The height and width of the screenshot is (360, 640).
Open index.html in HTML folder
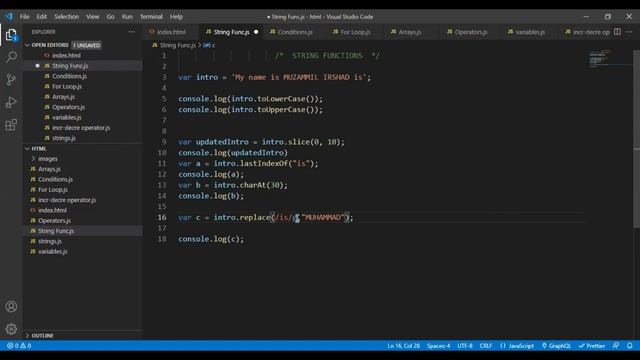click(52, 210)
